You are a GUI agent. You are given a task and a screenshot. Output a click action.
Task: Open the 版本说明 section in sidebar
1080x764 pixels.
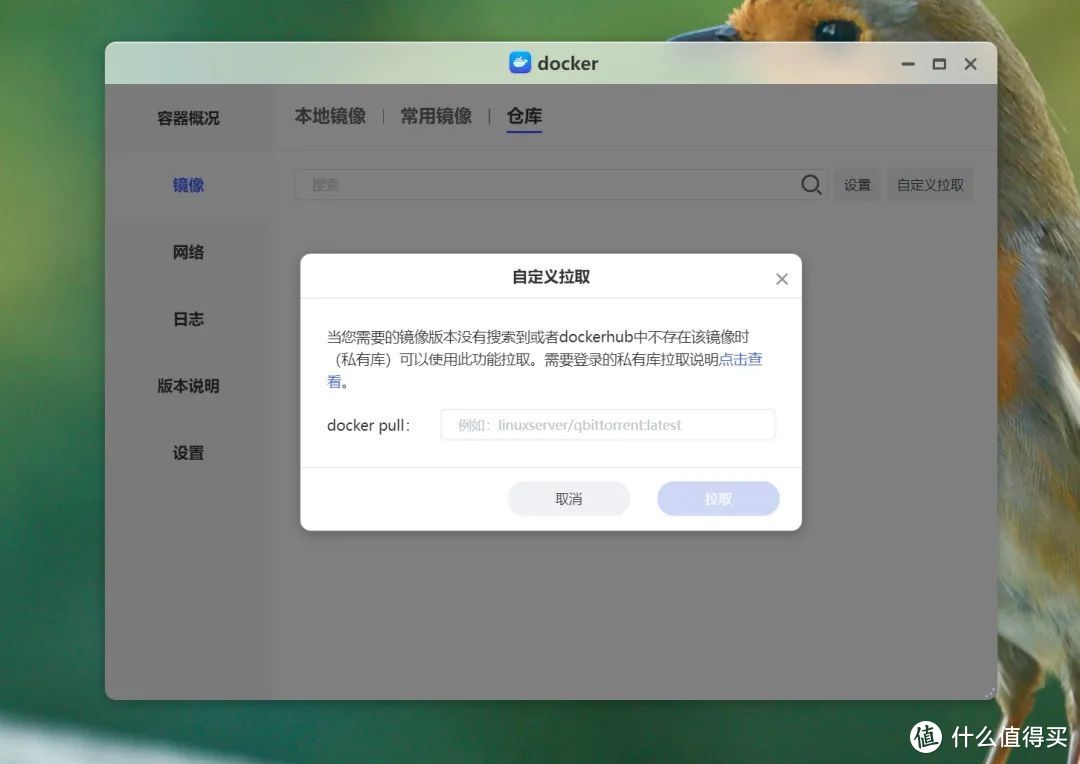(187, 386)
